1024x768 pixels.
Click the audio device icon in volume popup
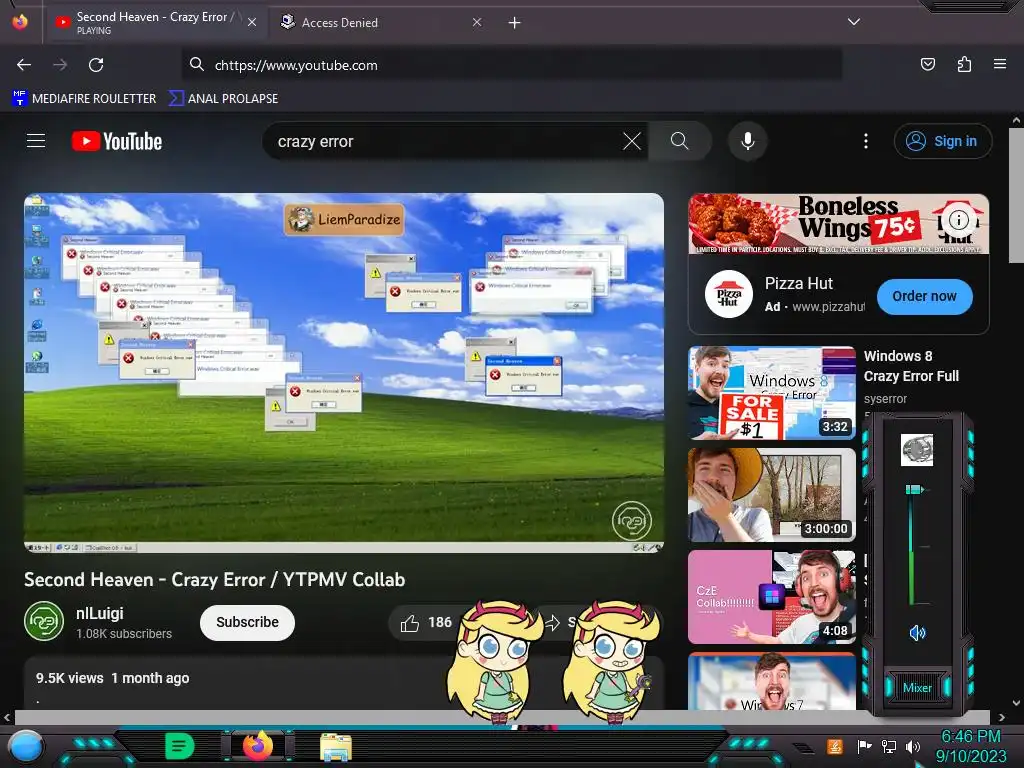pyautogui.click(x=916, y=450)
